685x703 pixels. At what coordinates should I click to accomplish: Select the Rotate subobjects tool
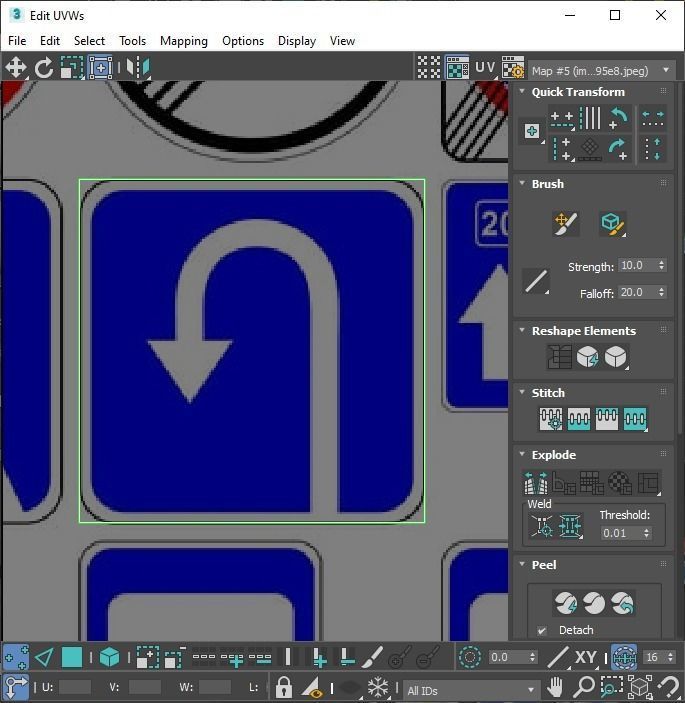pos(43,68)
